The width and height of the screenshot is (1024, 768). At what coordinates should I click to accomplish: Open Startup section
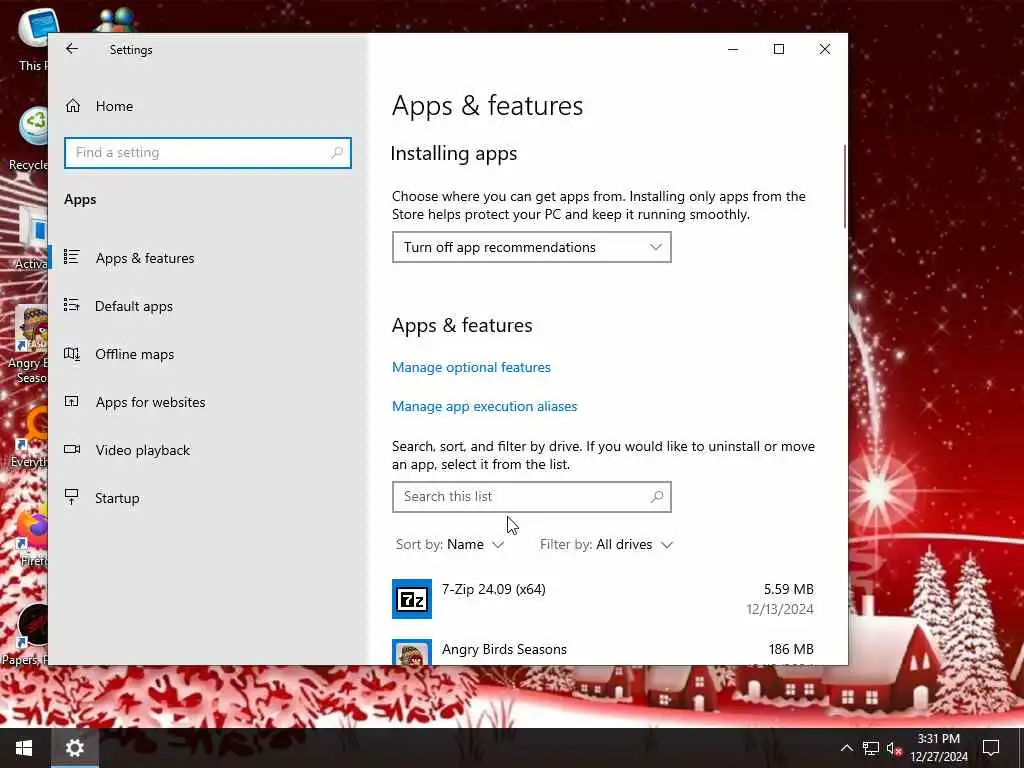click(208, 498)
